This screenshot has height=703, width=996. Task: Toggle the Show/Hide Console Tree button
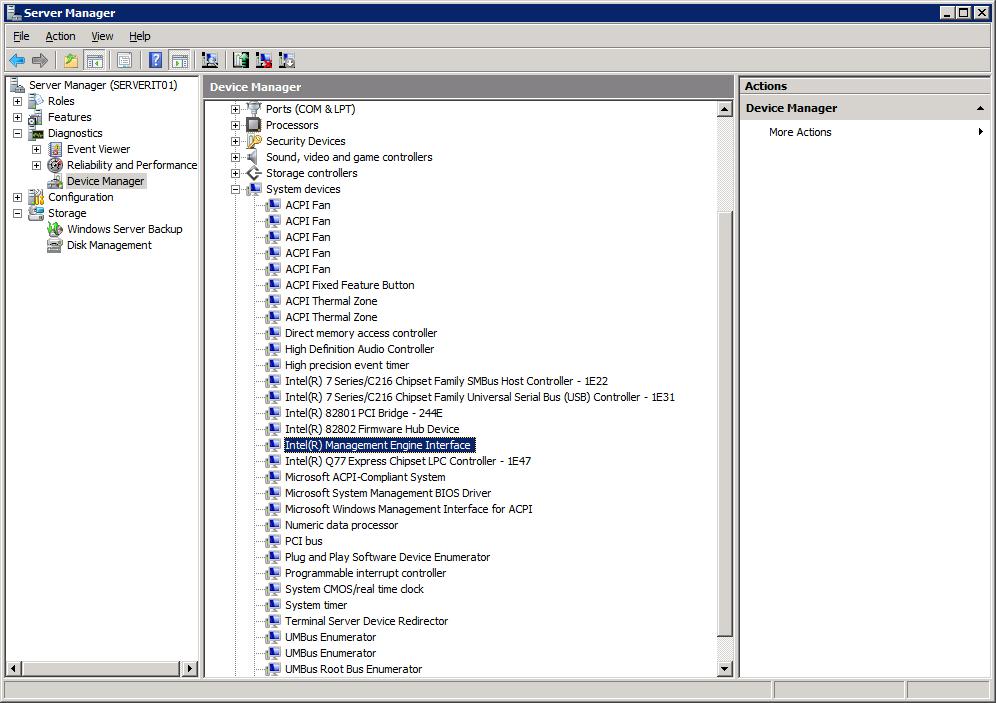coord(95,60)
